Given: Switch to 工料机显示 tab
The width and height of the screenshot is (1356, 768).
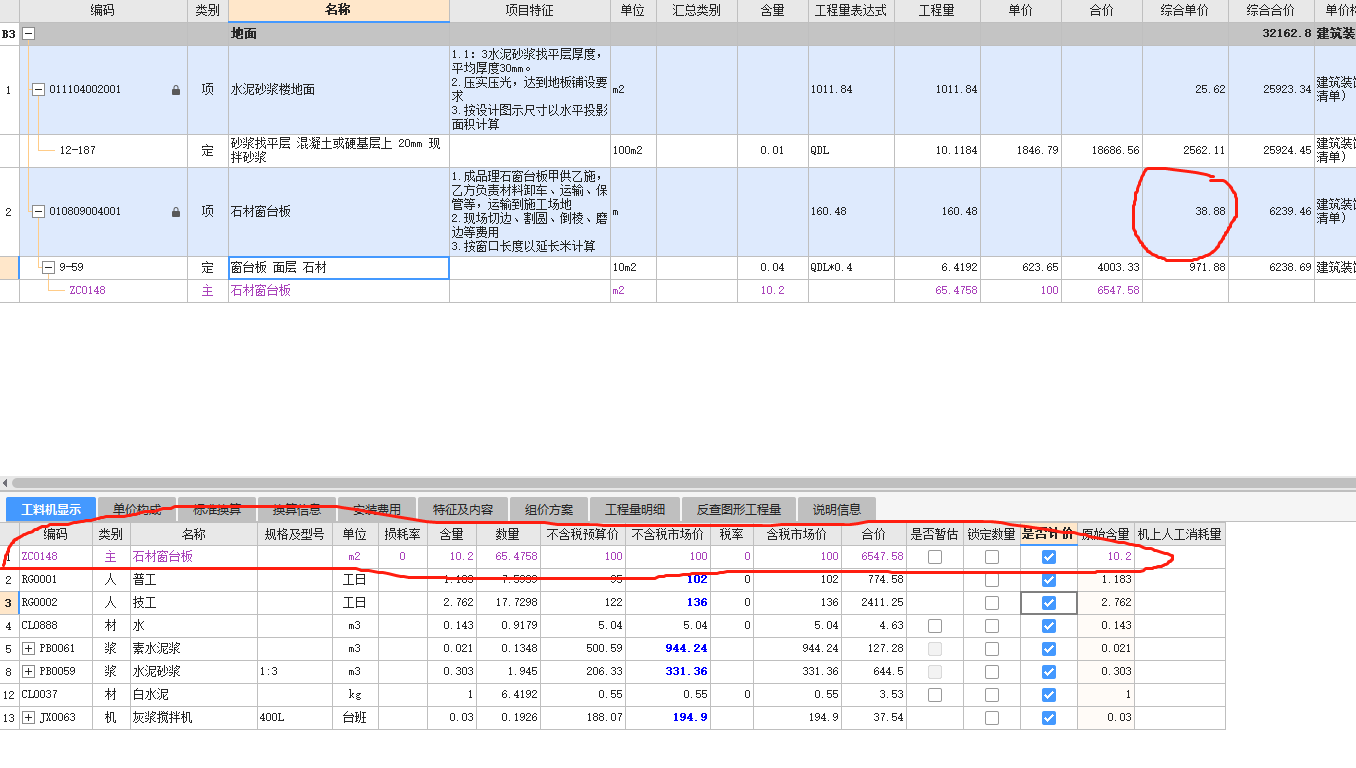Looking at the screenshot, I should (x=51, y=510).
